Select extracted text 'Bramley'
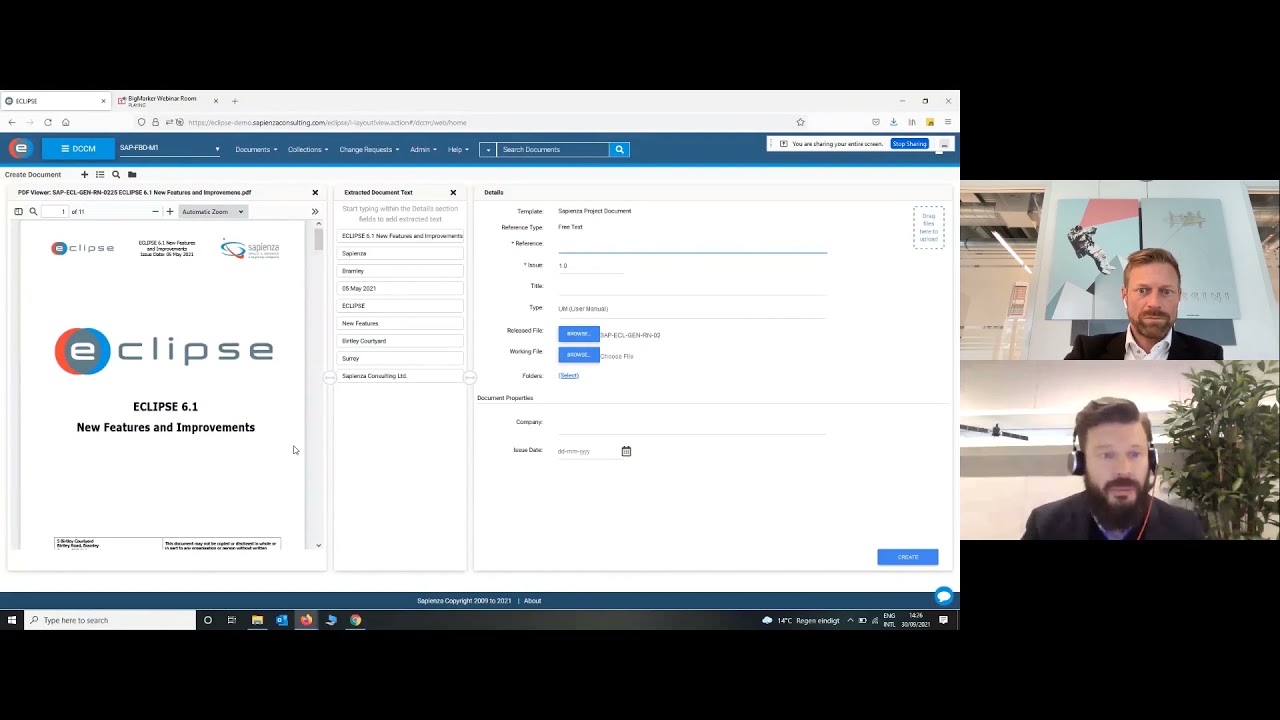 coord(402,271)
